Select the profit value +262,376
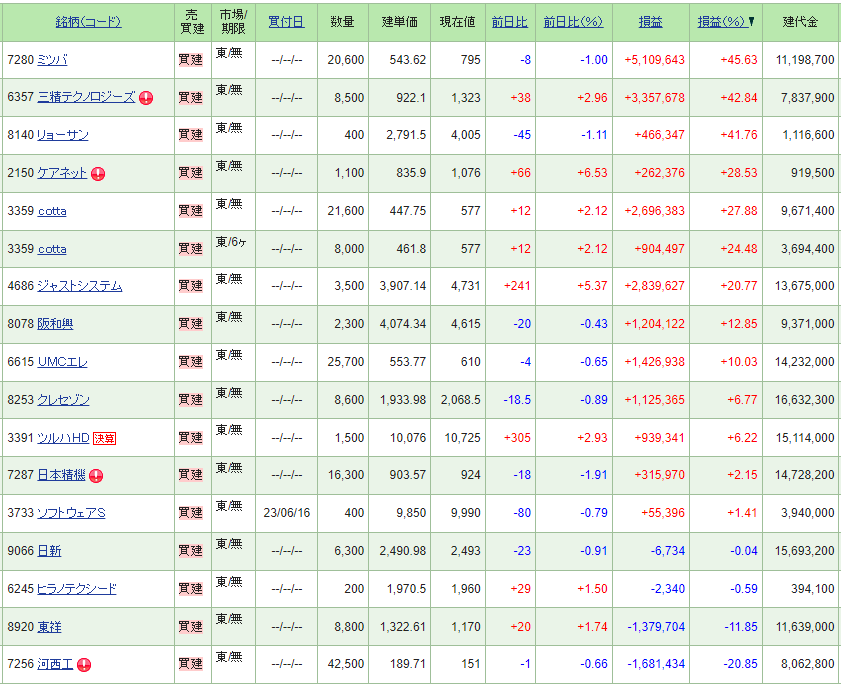 point(659,173)
